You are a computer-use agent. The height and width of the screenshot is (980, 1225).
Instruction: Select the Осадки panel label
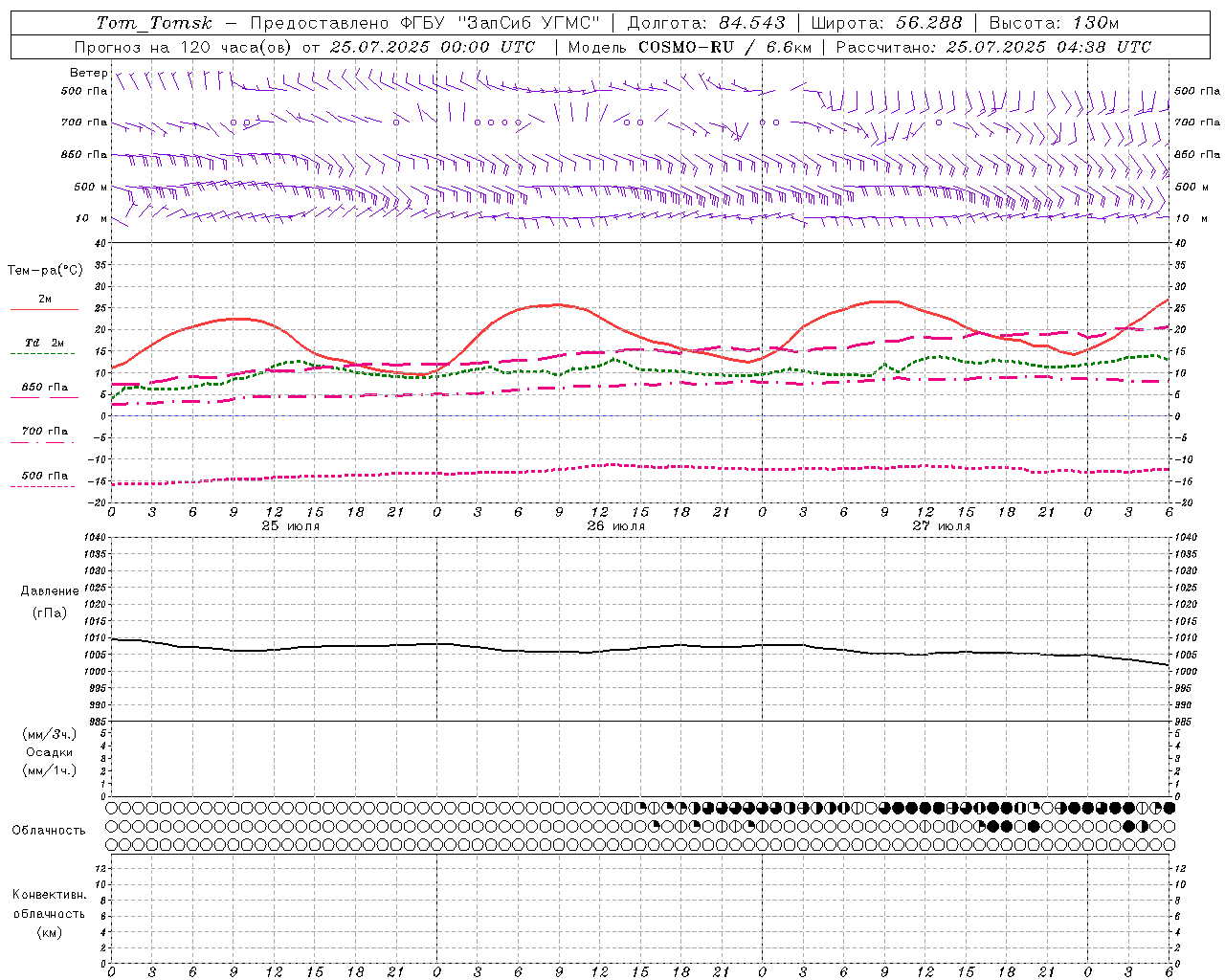(49, 752)
